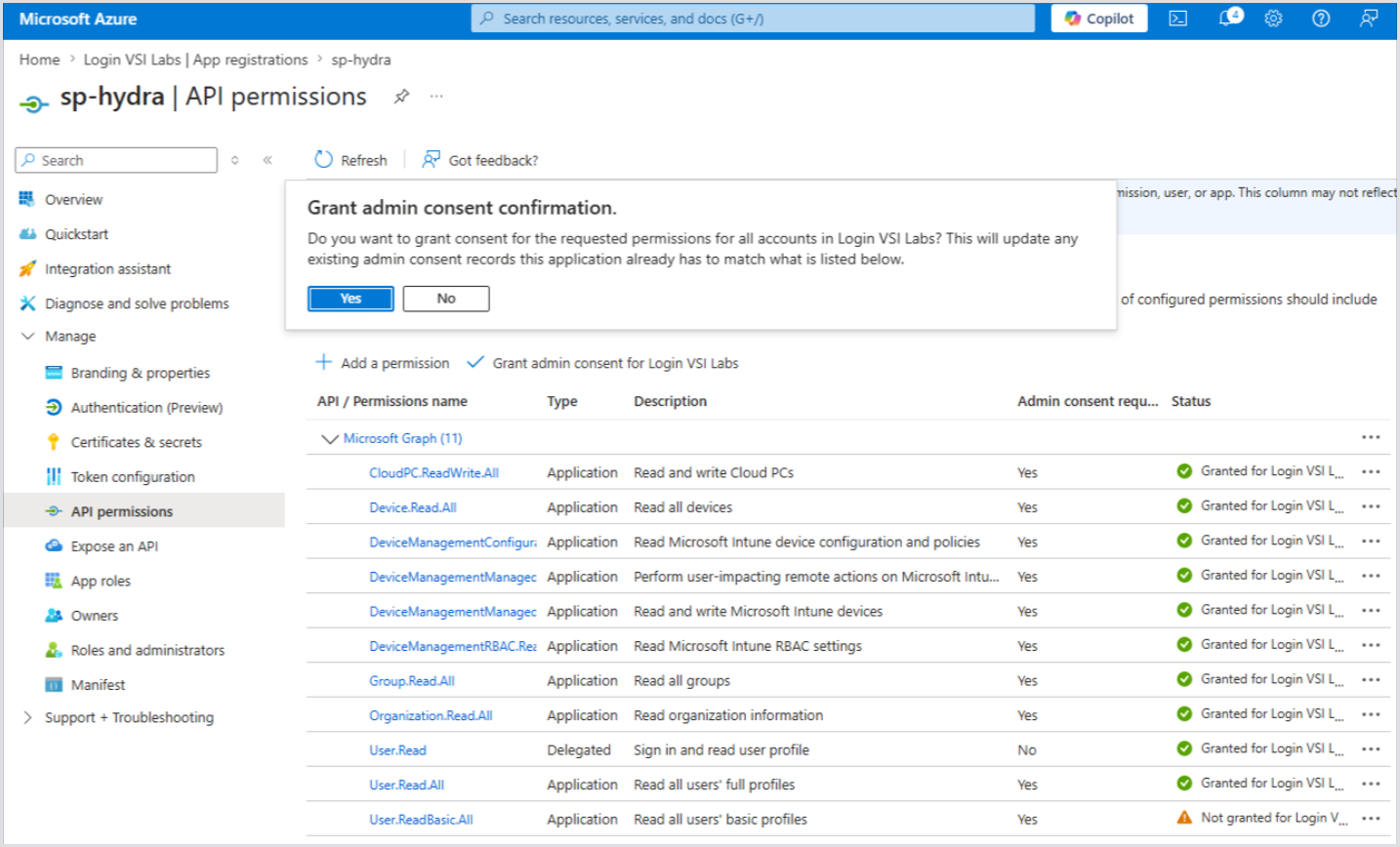Open Expose an API

point(114,546)
